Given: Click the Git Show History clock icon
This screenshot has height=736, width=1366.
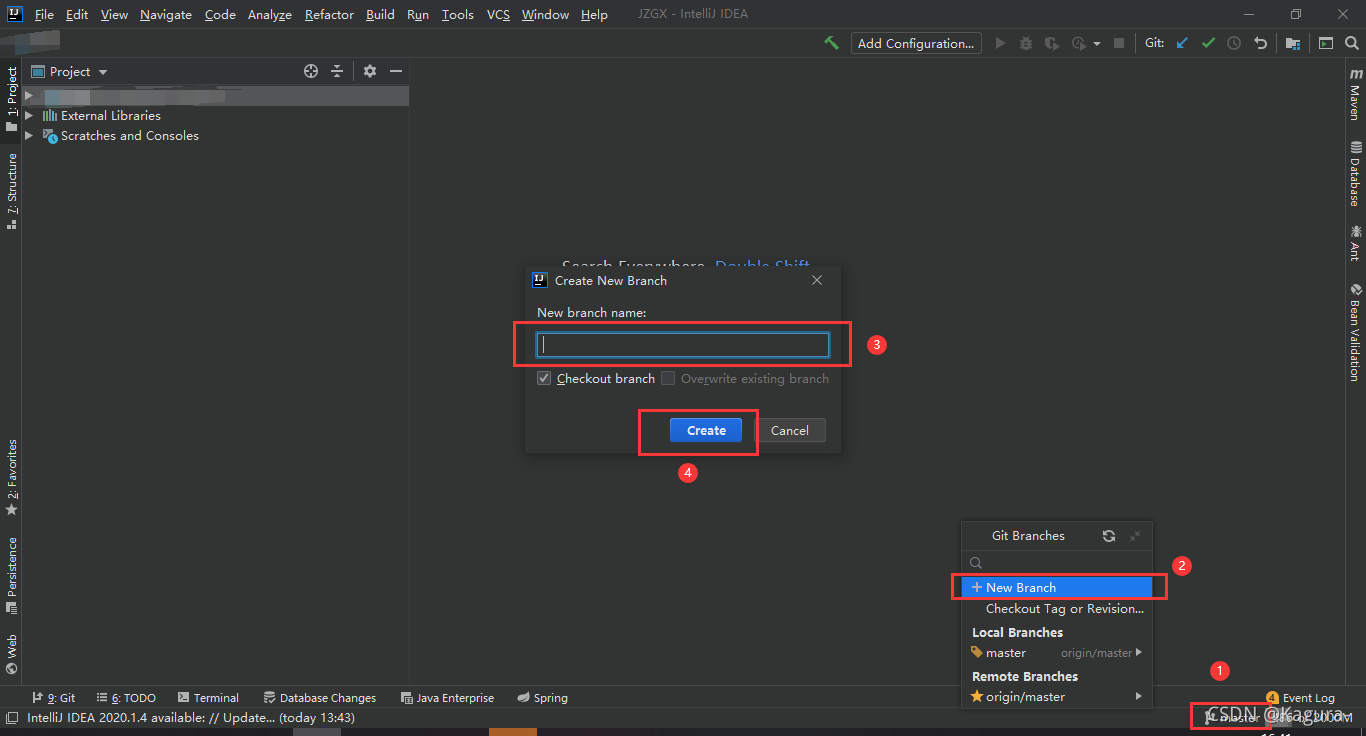Looking at the screenshot, I should coord(1234,43).
